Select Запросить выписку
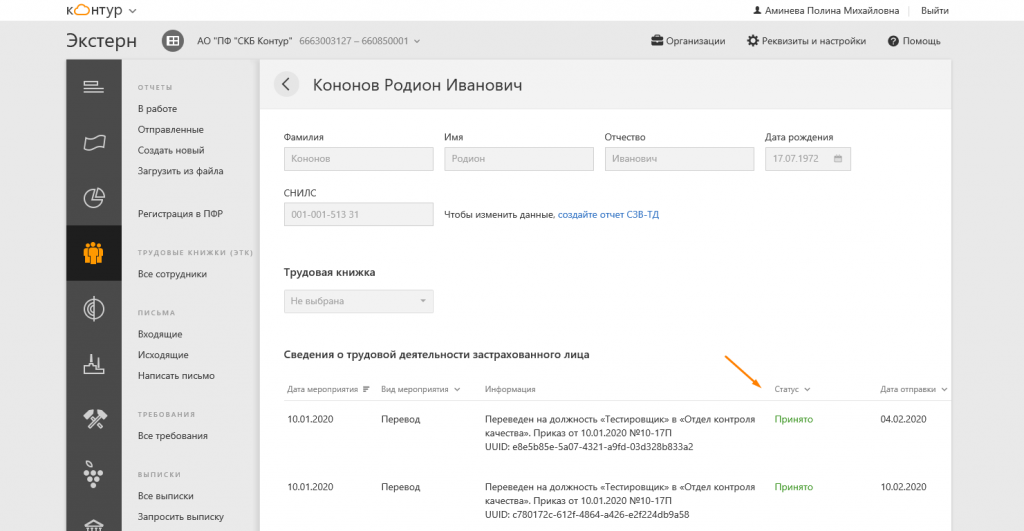The image size is (1024, 531). (181, 517)
